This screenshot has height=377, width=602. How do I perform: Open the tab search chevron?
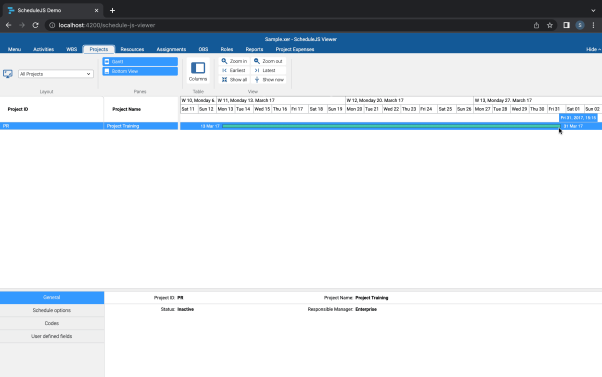tap(593, 10)
